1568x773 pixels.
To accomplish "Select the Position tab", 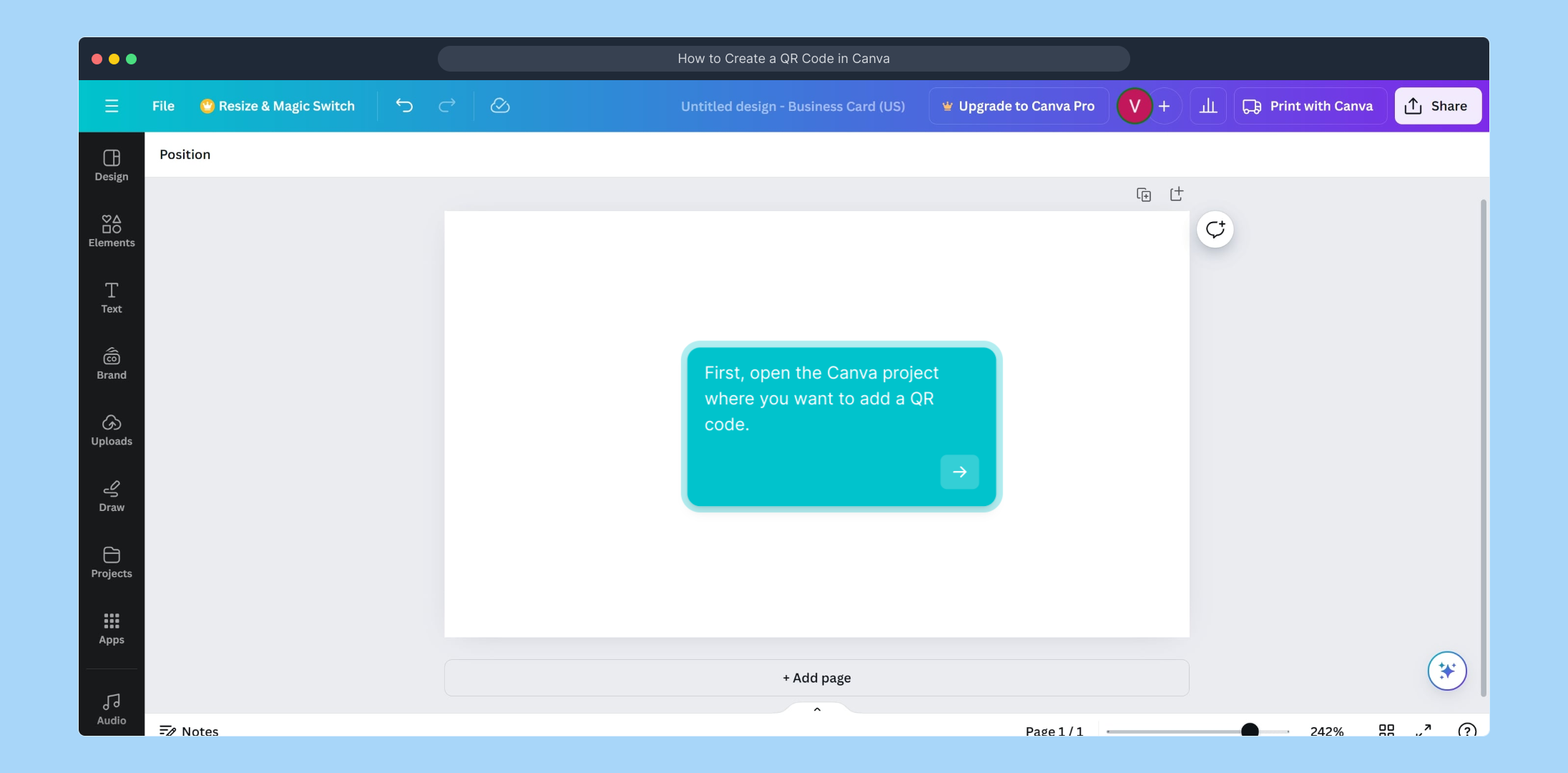I will (185, 154).
